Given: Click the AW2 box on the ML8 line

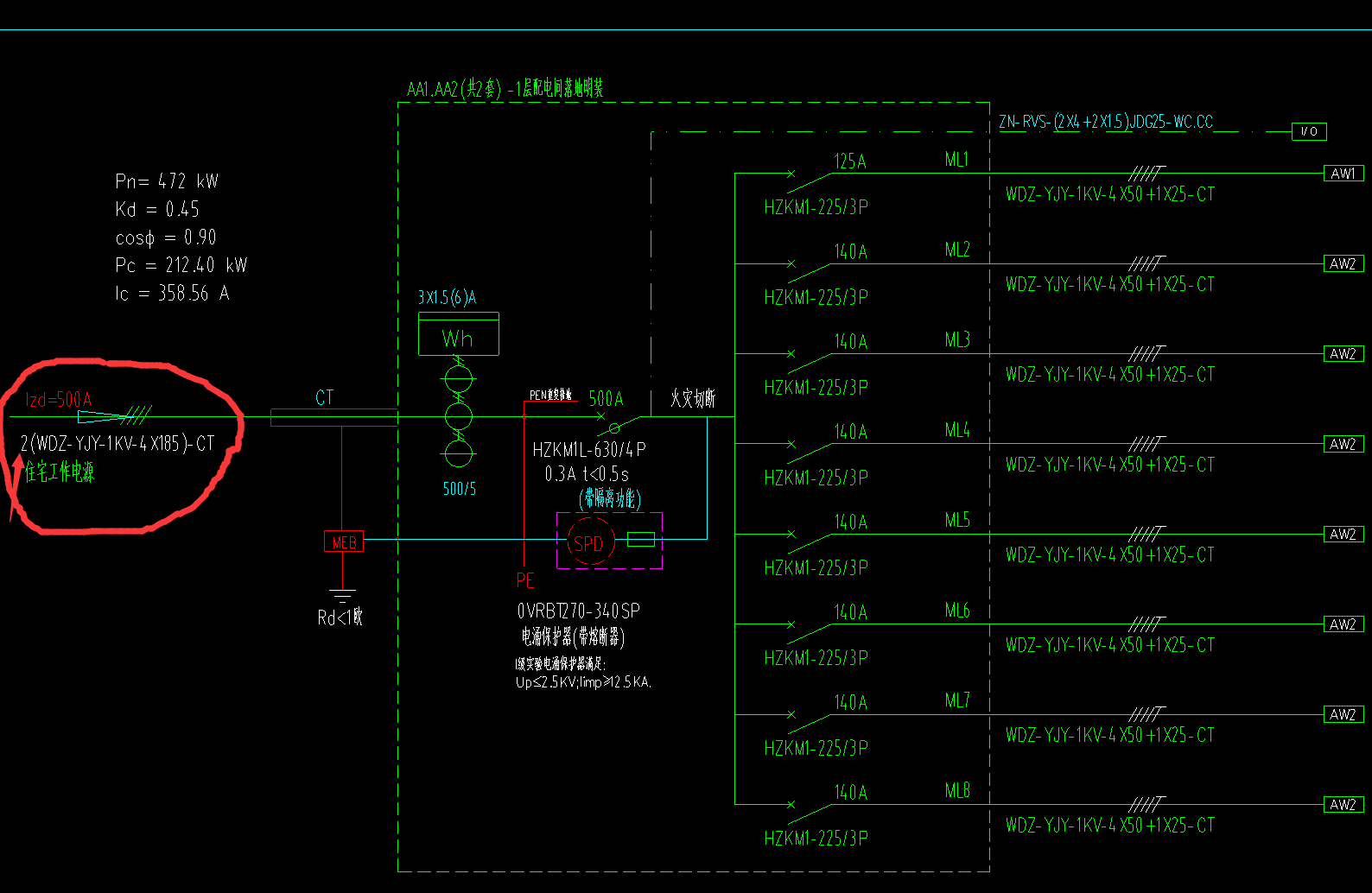Looking at the screenshot, I should [1343, 805].
